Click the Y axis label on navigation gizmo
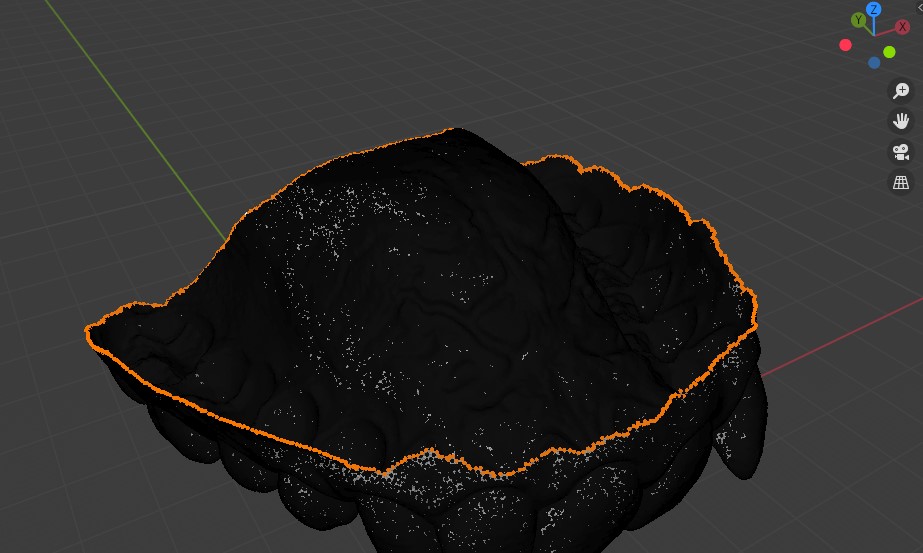Viewport: 923px width, 553px height. tap(858, 20)
